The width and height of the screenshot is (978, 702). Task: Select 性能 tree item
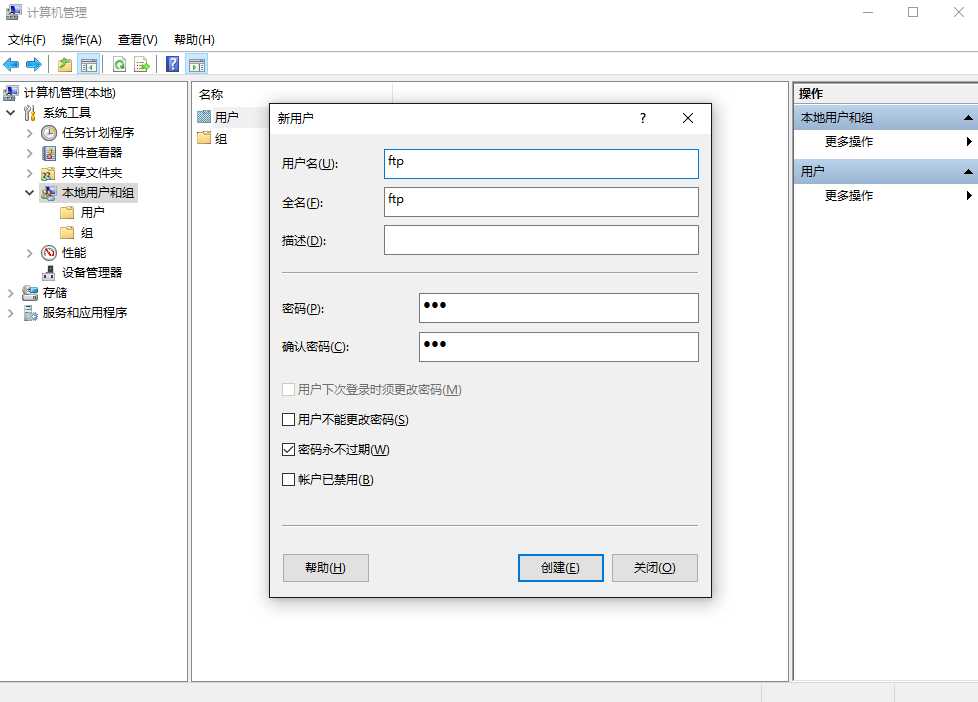(74, 253)
